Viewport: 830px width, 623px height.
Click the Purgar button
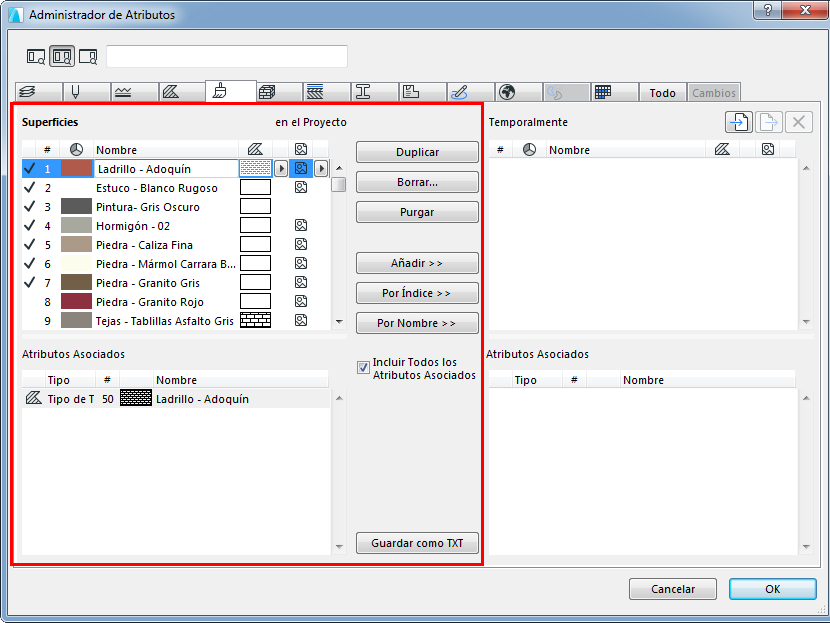click(417, 212)
